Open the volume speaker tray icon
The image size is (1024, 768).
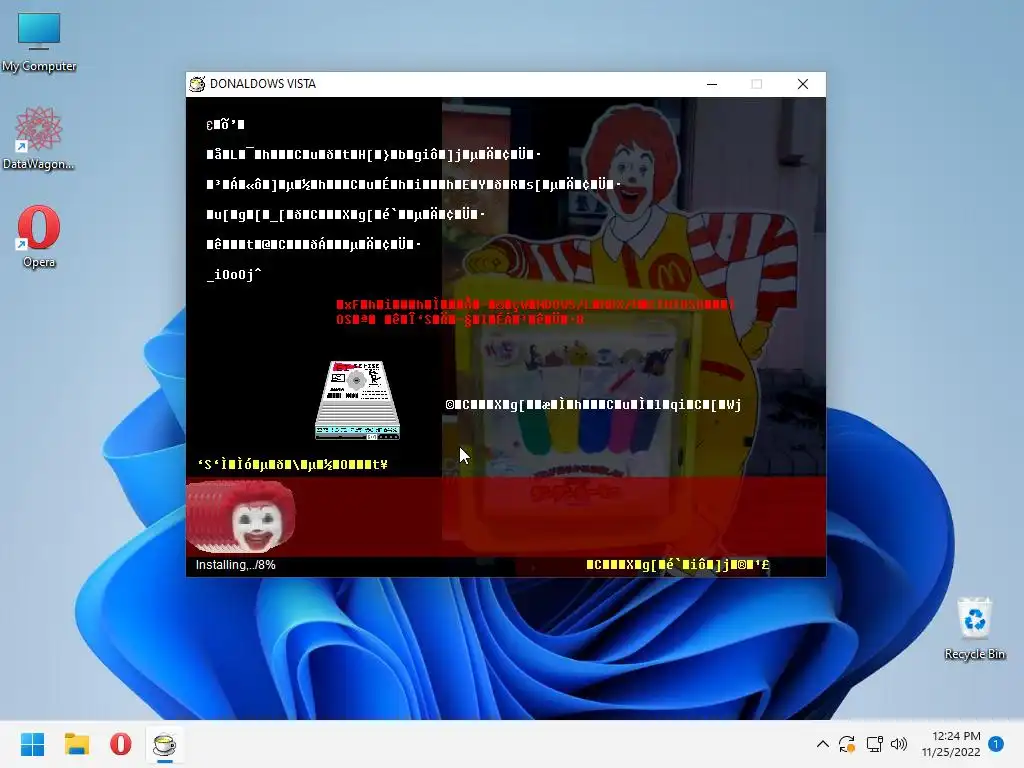[x=899, y=744]
